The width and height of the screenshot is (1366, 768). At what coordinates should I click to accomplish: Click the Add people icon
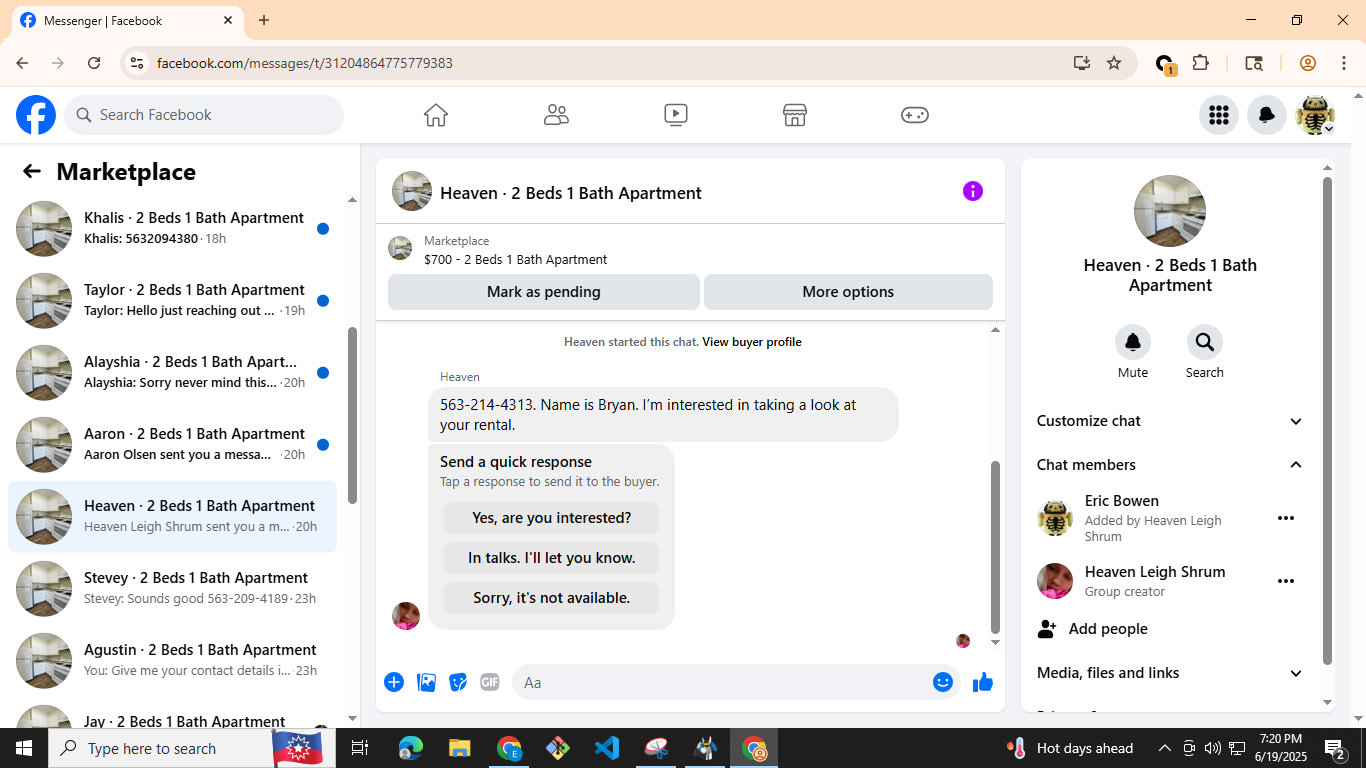click(x=1047, y=629)
